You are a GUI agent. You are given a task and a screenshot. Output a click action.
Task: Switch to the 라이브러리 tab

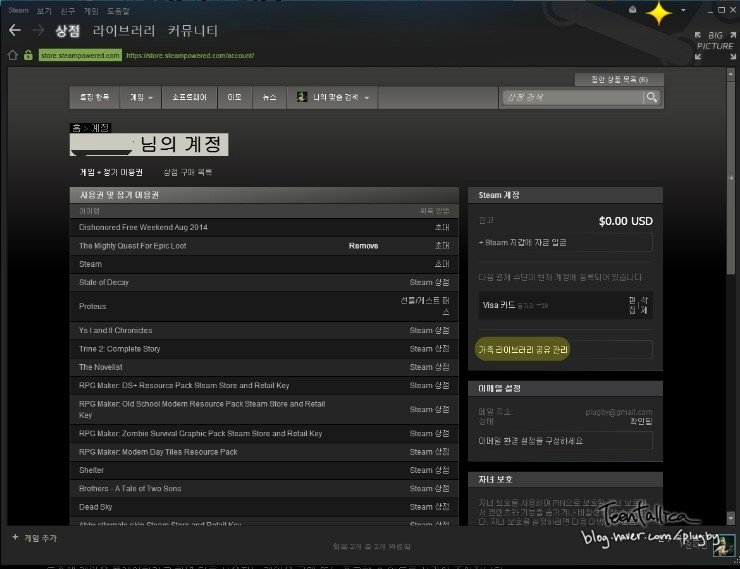(124, 31)
